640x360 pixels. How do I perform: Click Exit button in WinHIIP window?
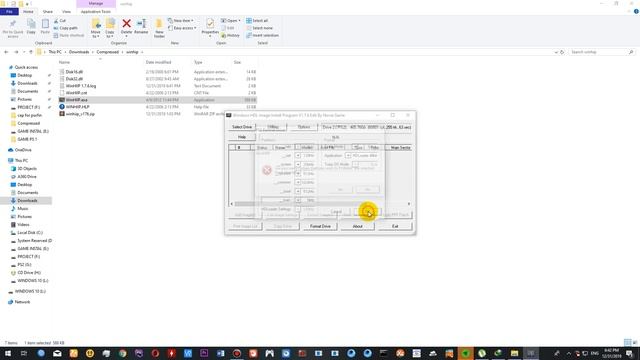tap(395, 226)
